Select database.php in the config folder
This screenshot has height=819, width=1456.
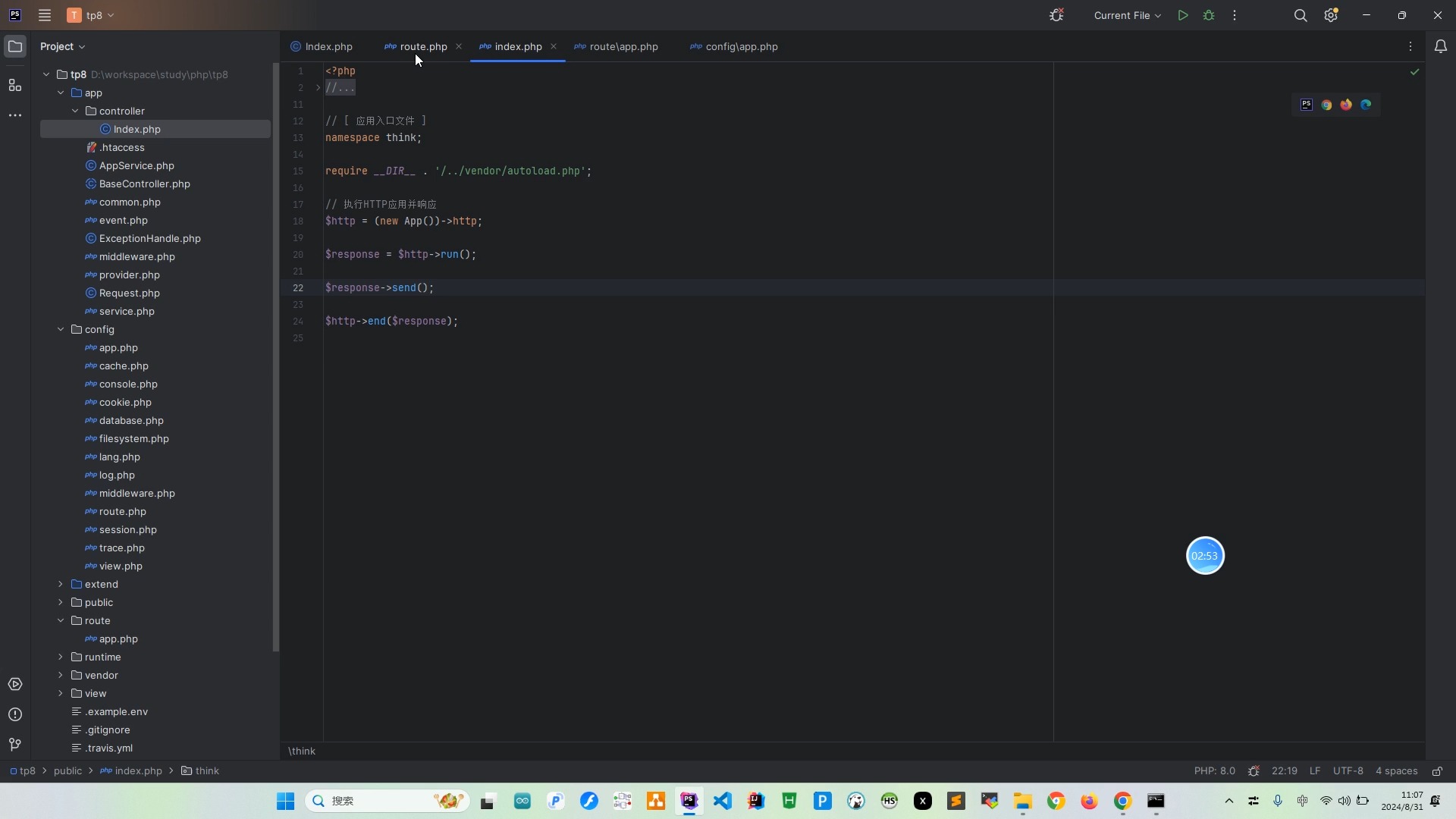(131, 420)
